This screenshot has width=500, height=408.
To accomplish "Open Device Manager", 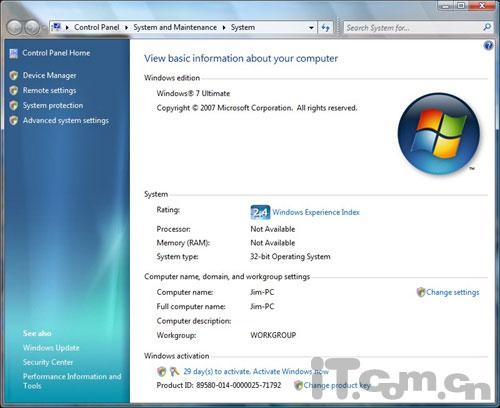I will tap(49, 76).
